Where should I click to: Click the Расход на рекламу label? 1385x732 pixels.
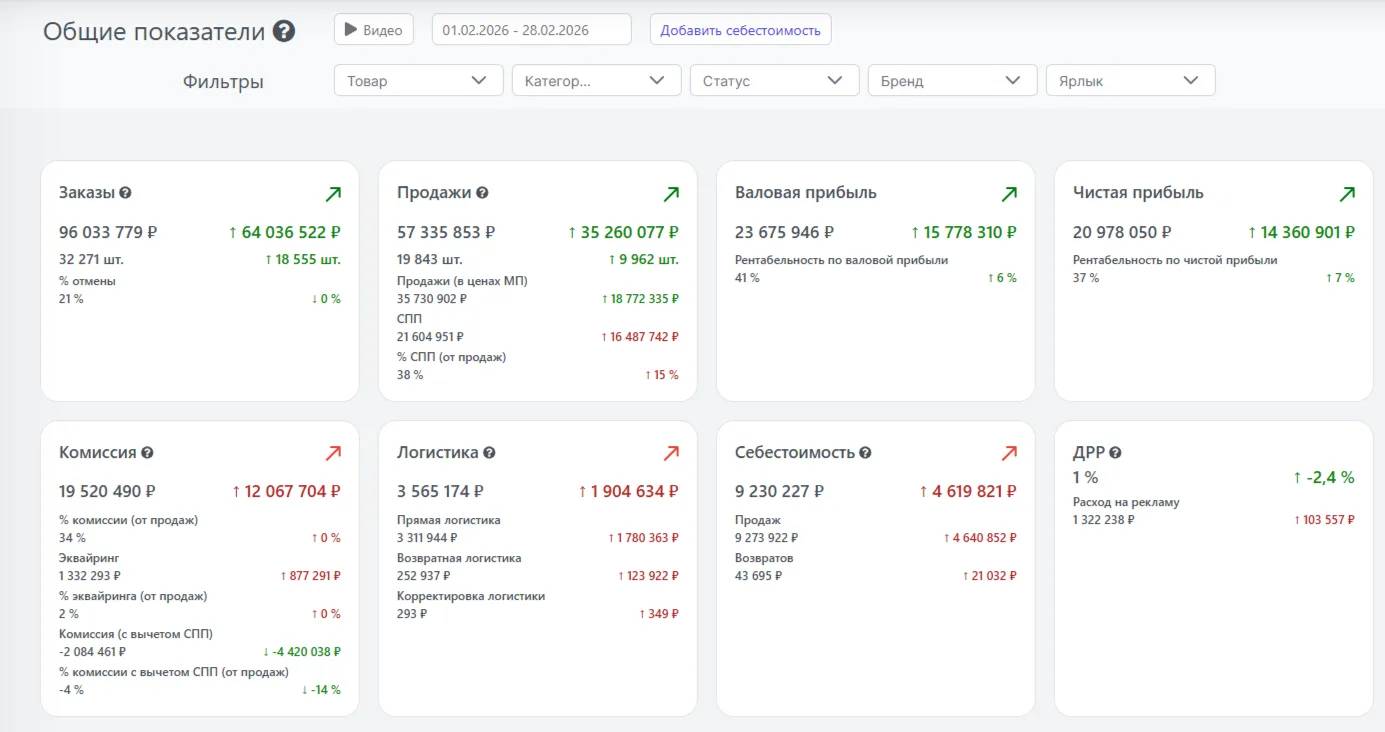click(1126, 502)
